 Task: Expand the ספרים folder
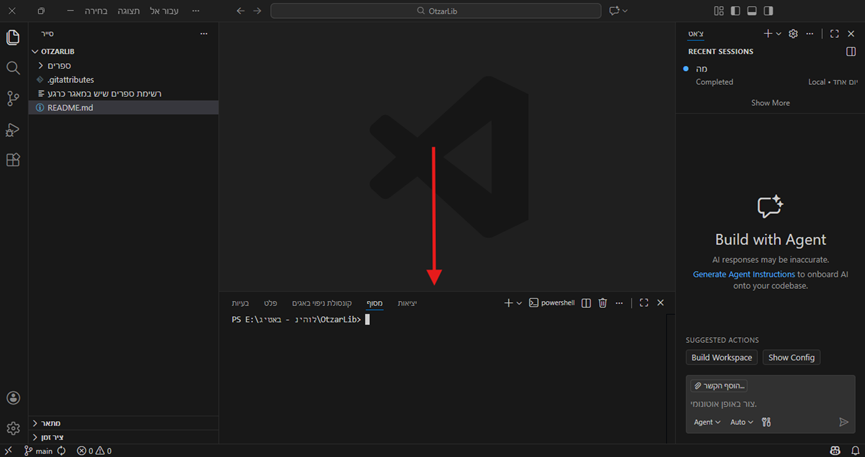[58, 65]
